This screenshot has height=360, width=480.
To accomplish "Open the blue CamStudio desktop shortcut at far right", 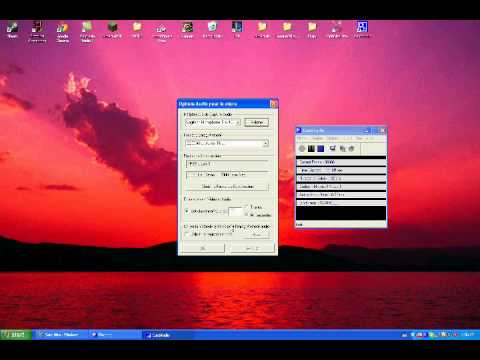I will click(x=362, y=30).
